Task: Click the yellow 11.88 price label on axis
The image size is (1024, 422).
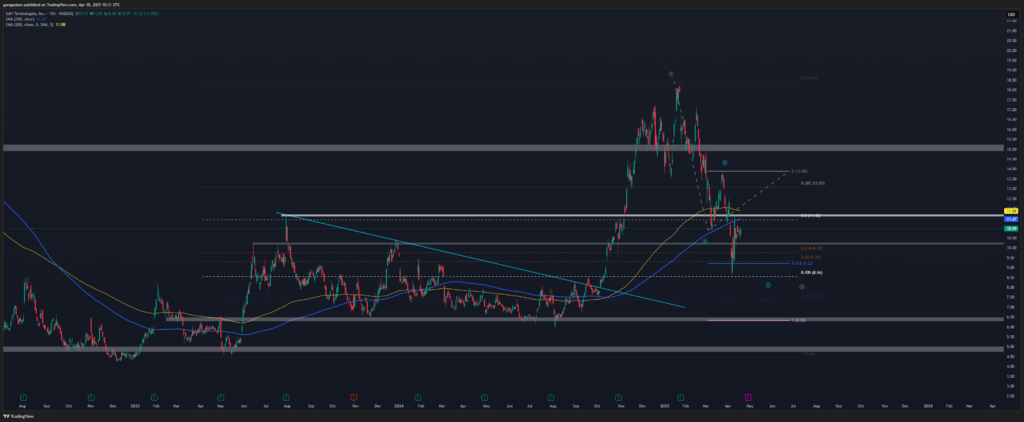Action: [x=1012, y=211]
